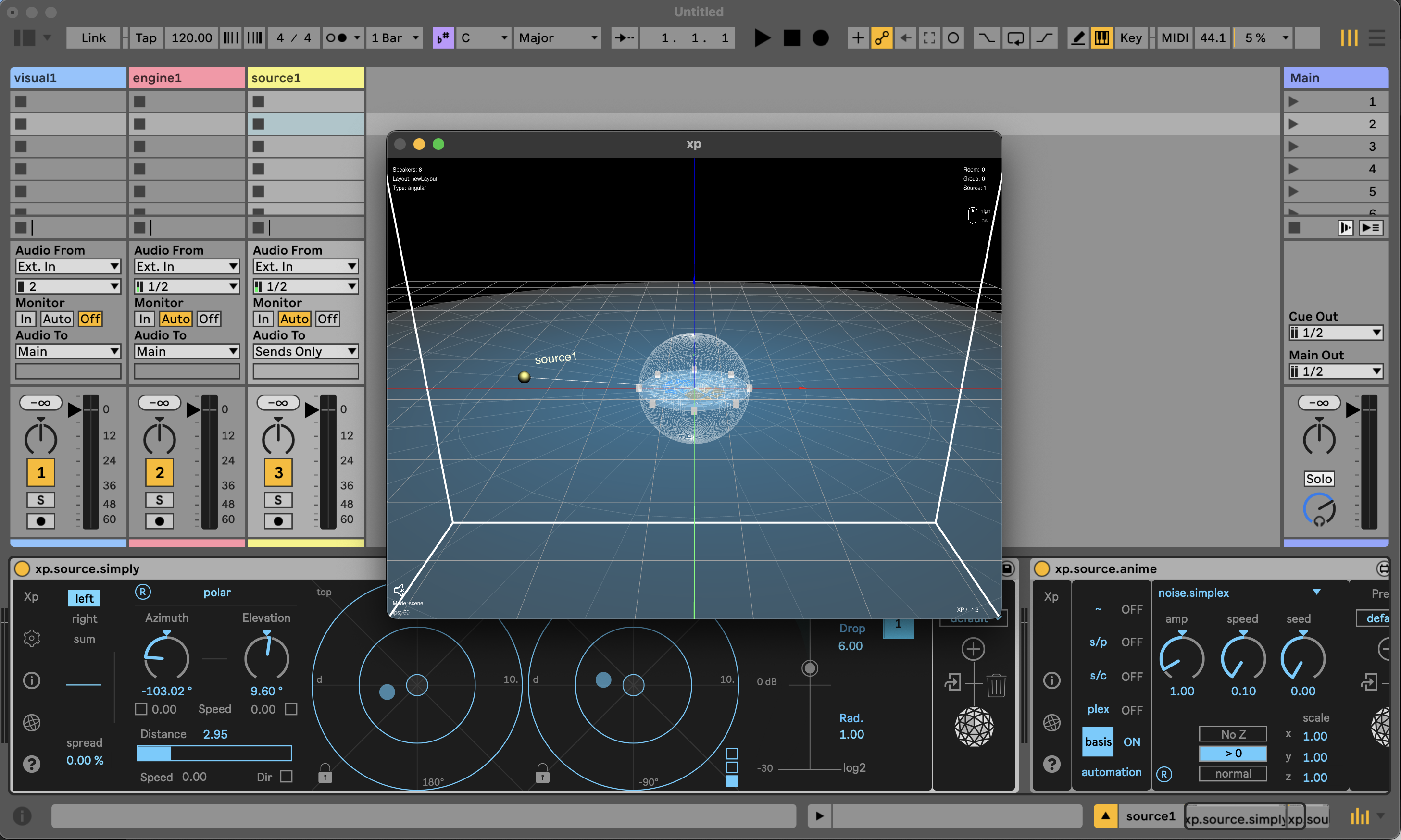Viewport: 1401px width, 840px height.
Task: Click the Play button in the transport bar
Action: point(762,38)
